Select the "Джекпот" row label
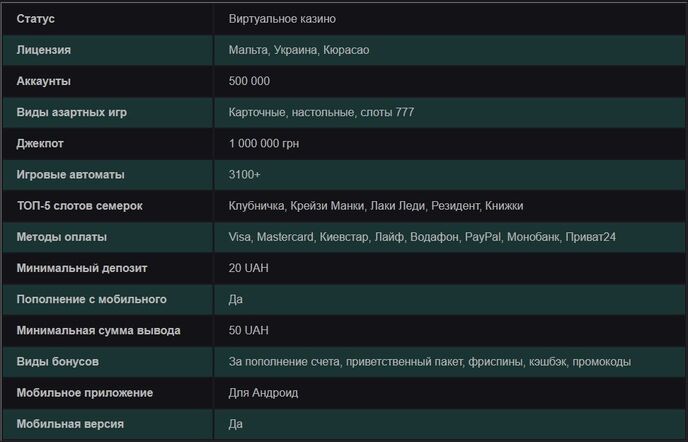 click(40, 143)
